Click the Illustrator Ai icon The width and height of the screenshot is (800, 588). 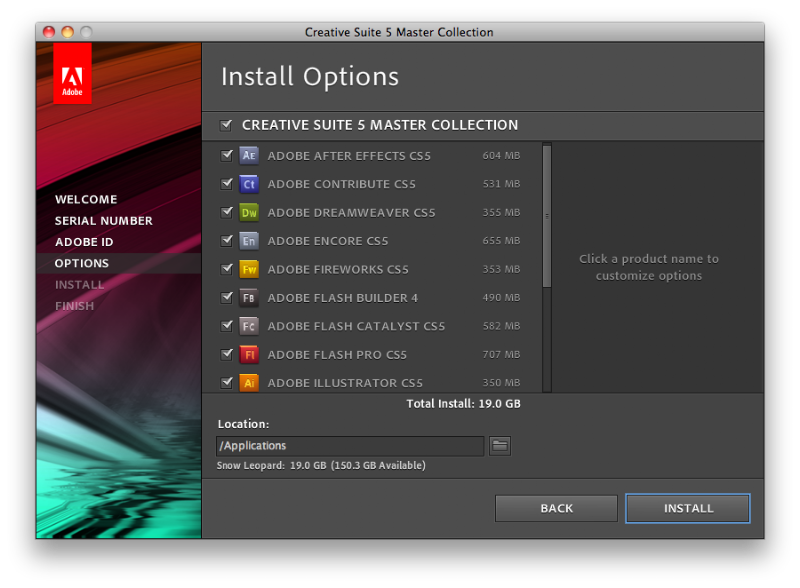click(x=249, y=382)
